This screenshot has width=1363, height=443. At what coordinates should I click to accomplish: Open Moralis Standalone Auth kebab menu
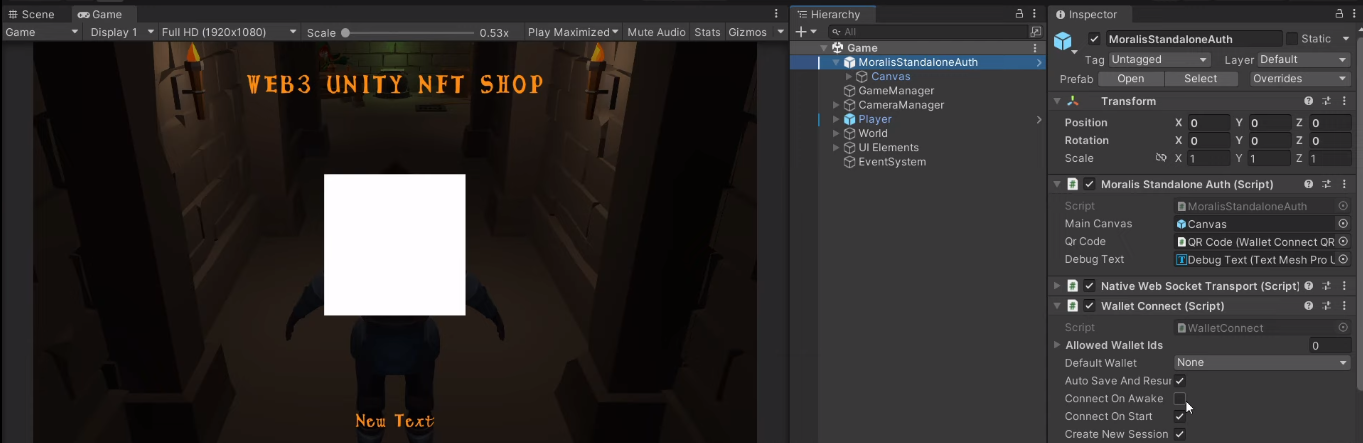1343,184
